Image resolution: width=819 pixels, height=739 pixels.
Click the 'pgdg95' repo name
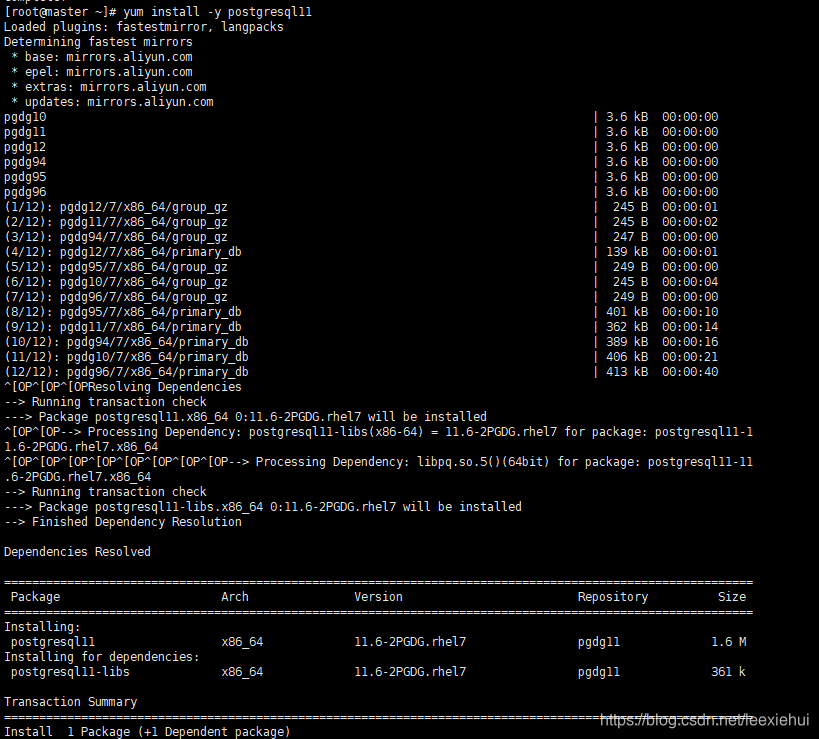point(25,177)
